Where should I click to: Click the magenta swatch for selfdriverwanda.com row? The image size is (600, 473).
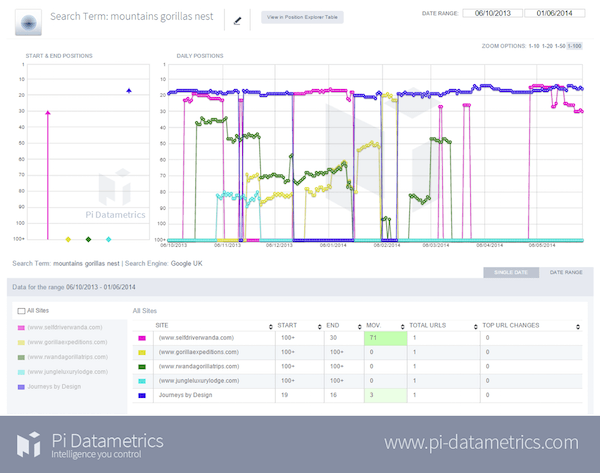tap(141, 339)
